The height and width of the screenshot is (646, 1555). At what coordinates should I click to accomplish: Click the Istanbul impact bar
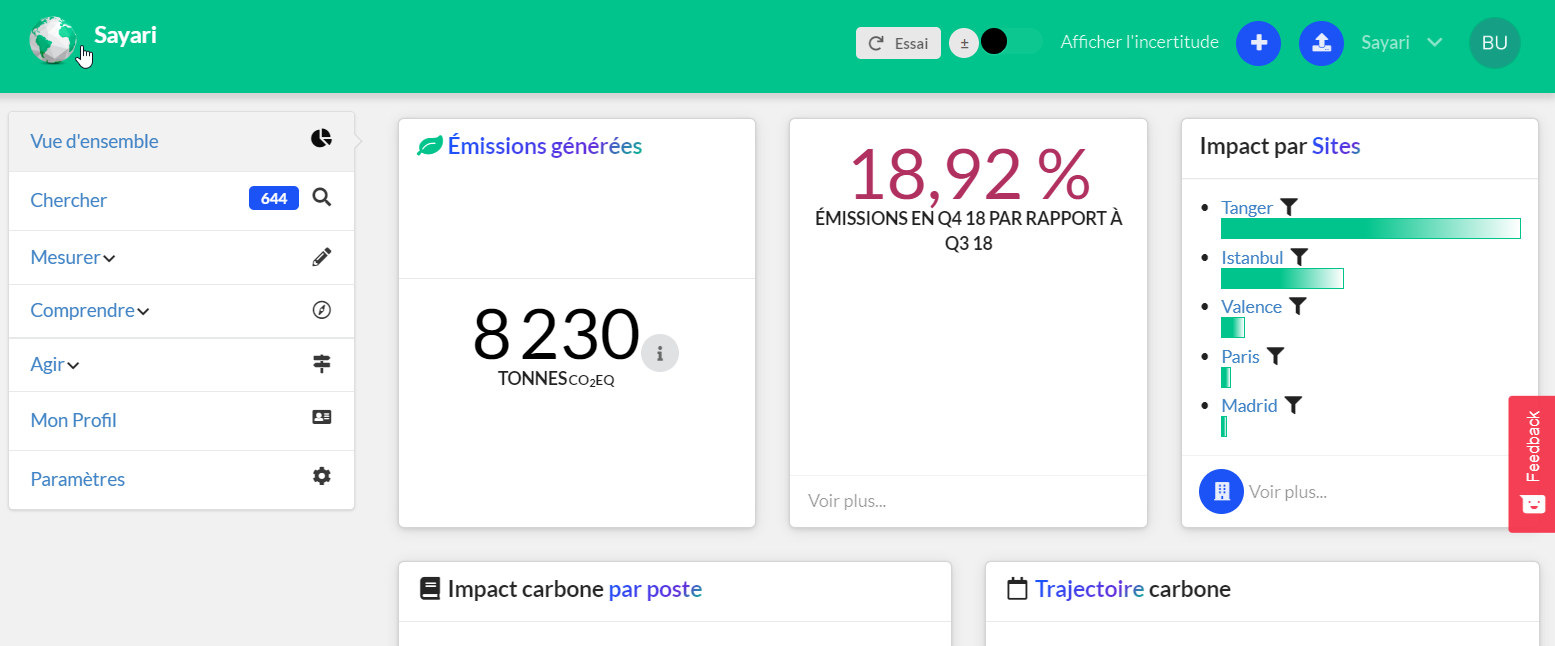click(x=1282, y=278)
